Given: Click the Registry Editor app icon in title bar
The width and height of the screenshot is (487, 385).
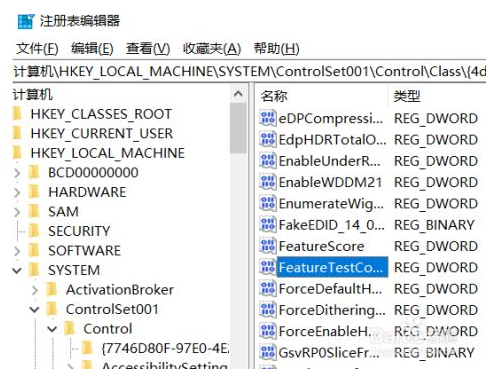Looking at the screenshot, I should (26, 22).
